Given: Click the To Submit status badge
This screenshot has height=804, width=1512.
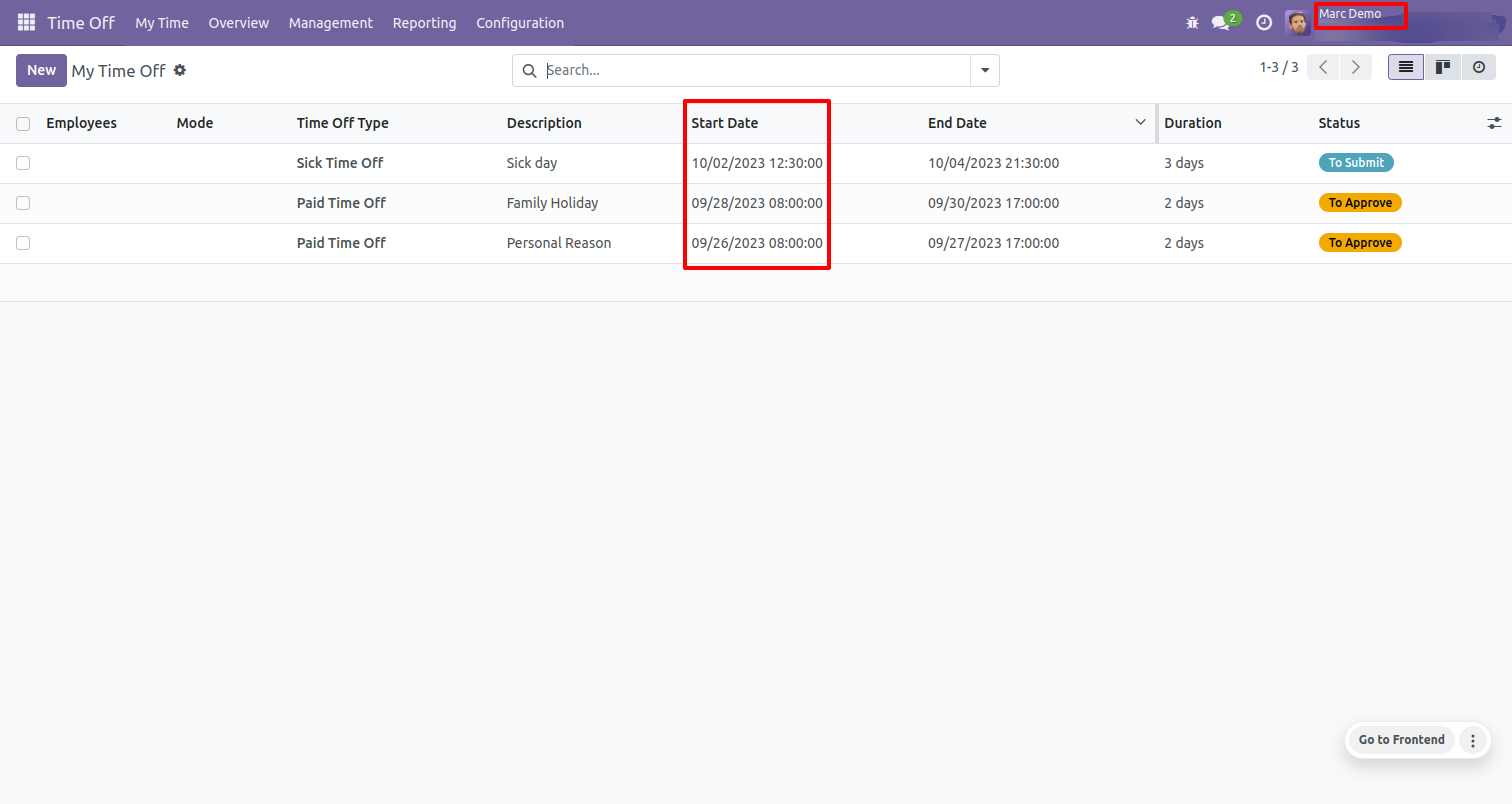Looking at the screenshot, I should [1356, 163].
